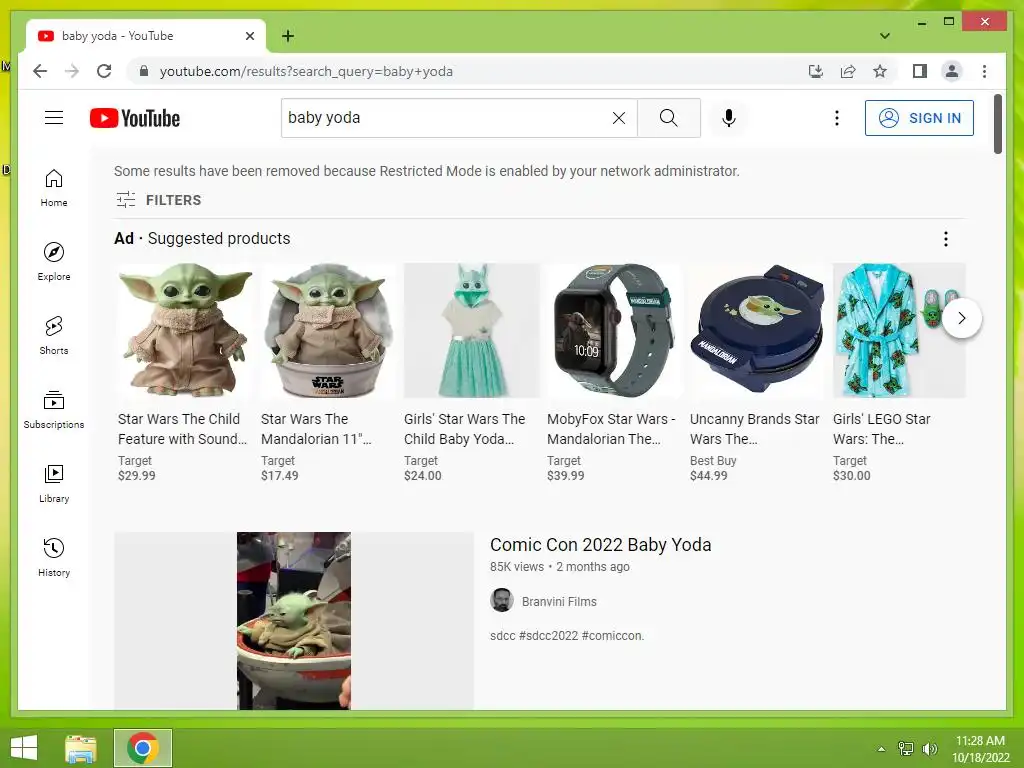
Task: Click '85K views' text under video title
Action: tap(517, 567)
